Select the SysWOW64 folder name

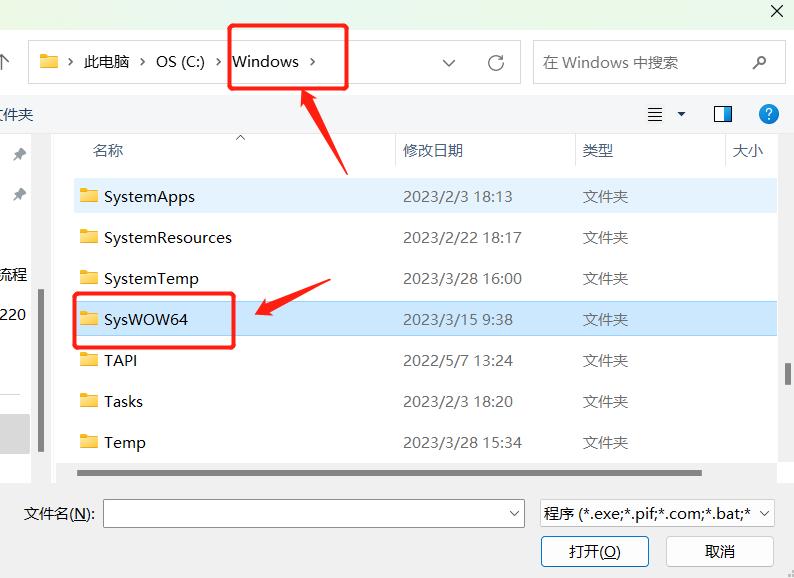click(x=146, y=320)
